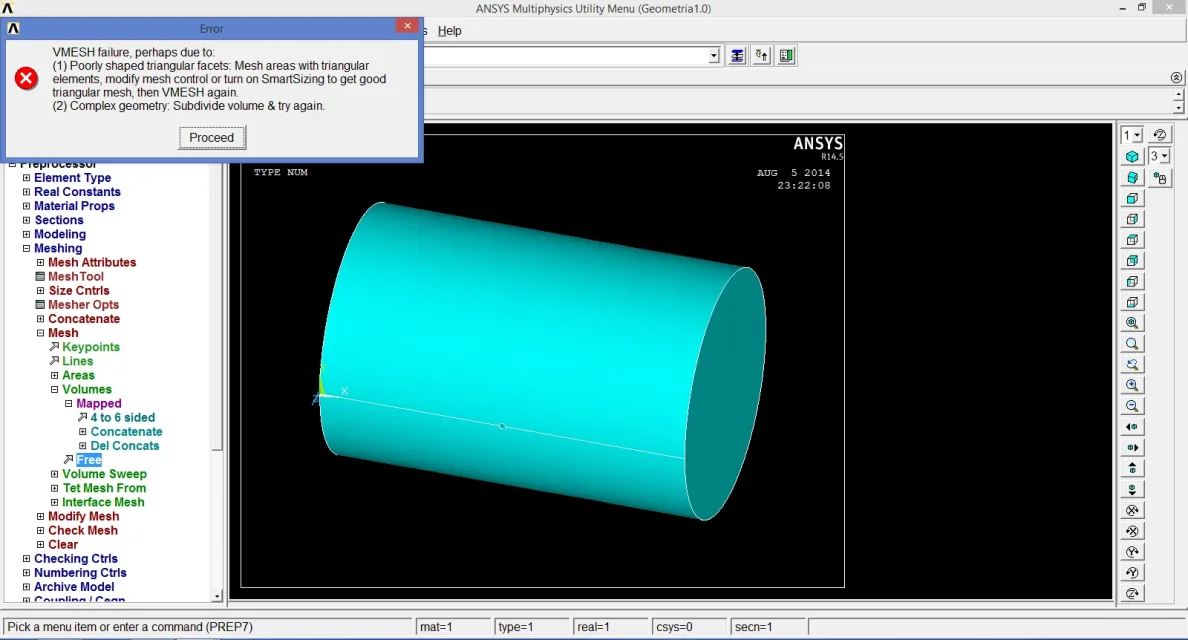Expand the Areas node under Mesh
This screenshot has width=1188, height=640.
55,376
